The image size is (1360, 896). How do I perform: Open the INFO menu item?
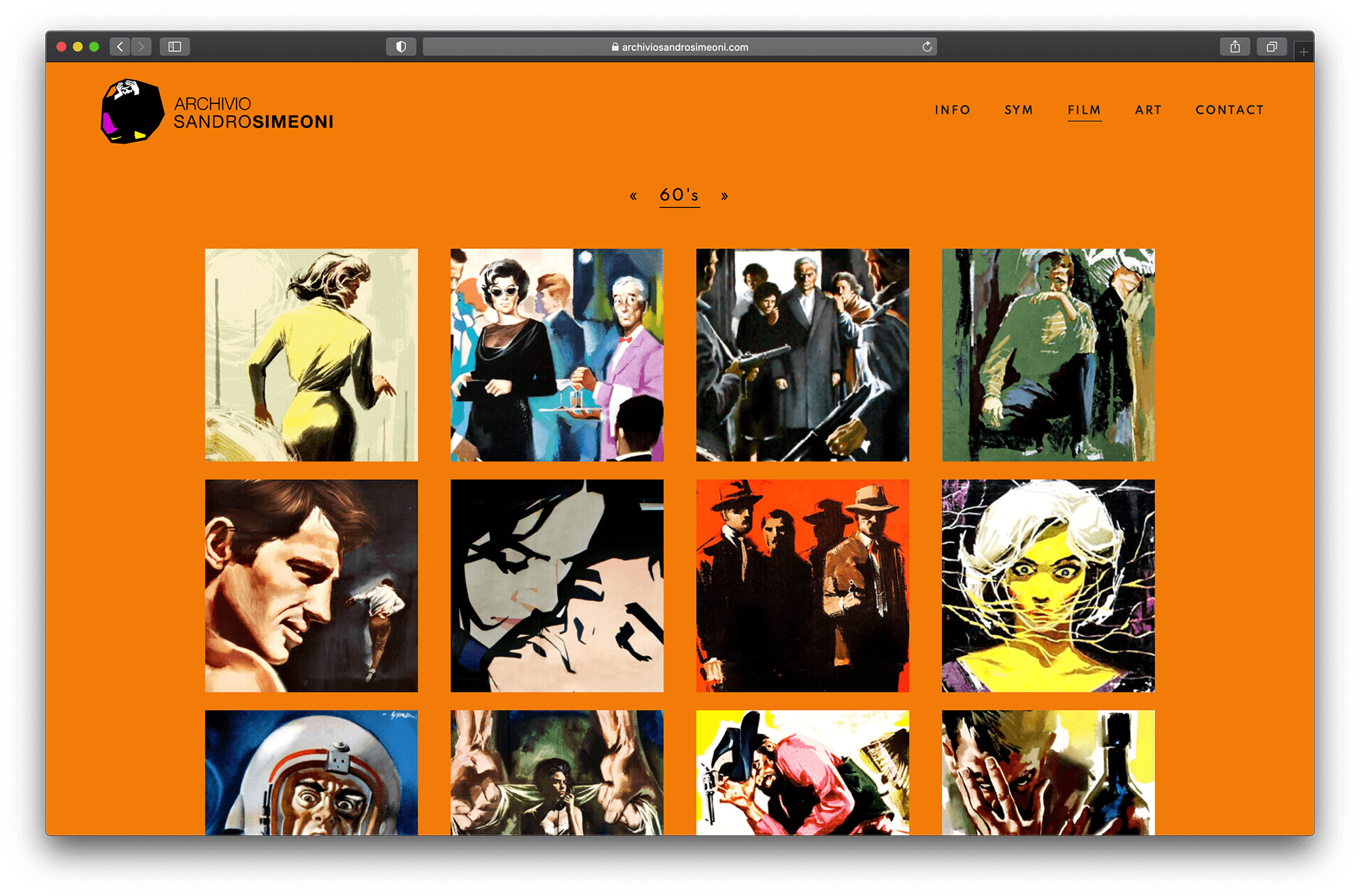coord(953,110)
